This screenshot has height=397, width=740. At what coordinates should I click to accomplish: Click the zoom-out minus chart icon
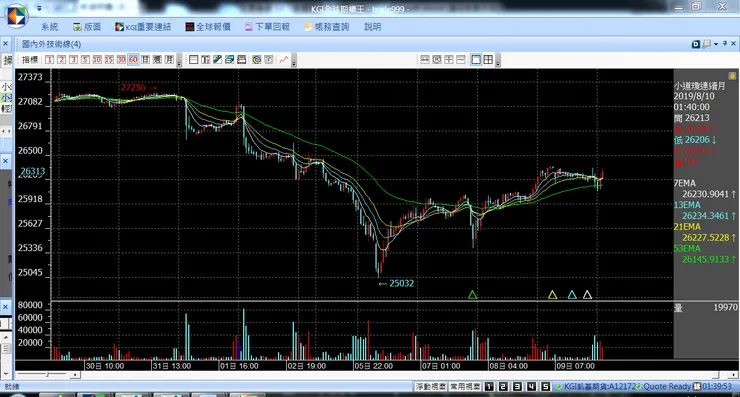461,59
